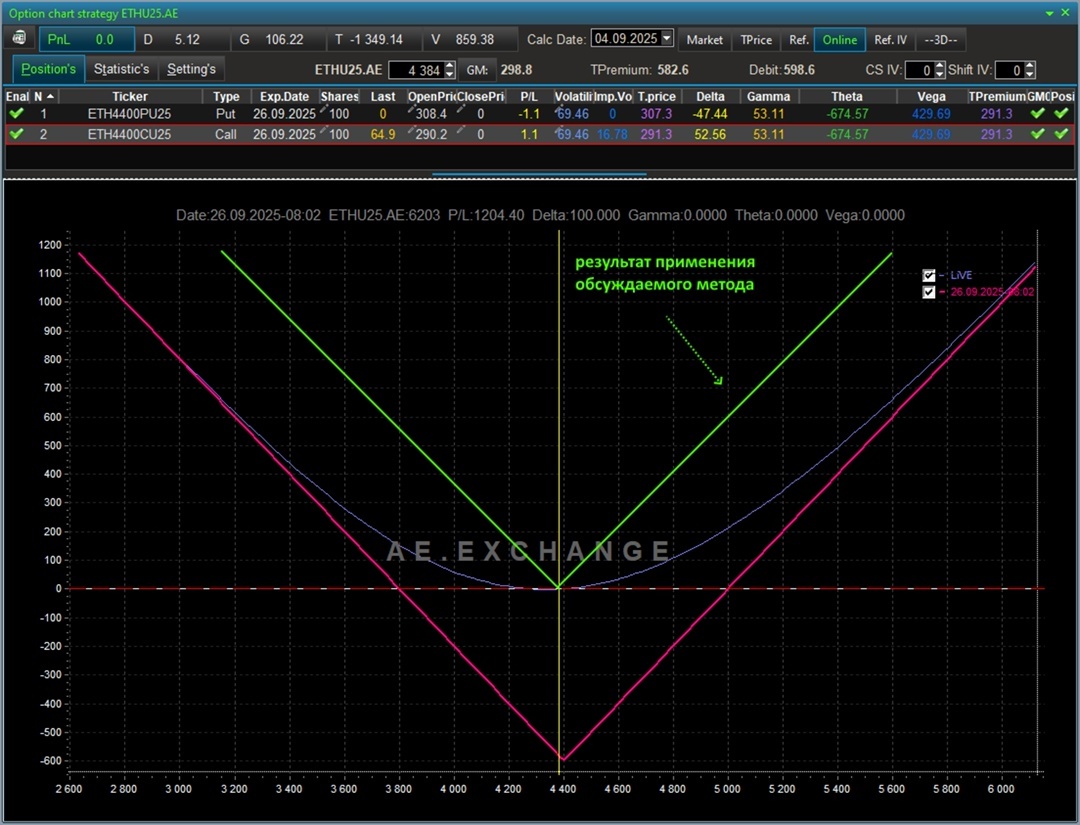The width and height of the screenshot is (1080, 825).
Task: Edit OpenPrice pencil for ETH4400PU25 row
Action: [x=411, y=109]
